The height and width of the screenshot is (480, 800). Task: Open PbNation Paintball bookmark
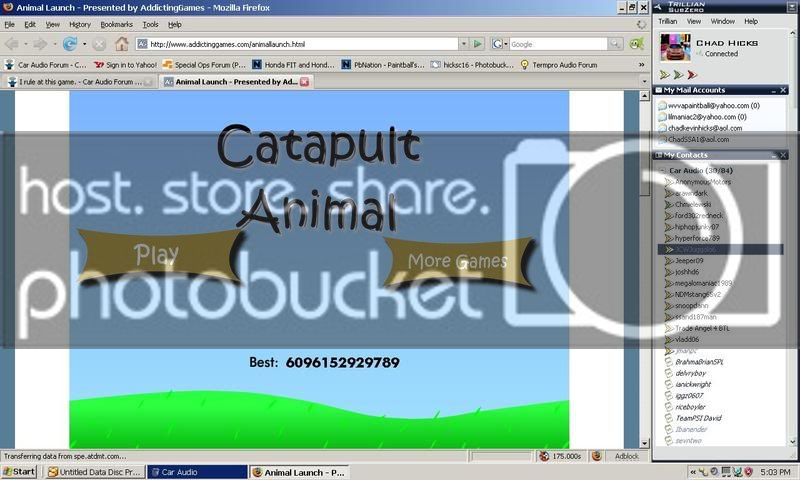pos(383,65)
